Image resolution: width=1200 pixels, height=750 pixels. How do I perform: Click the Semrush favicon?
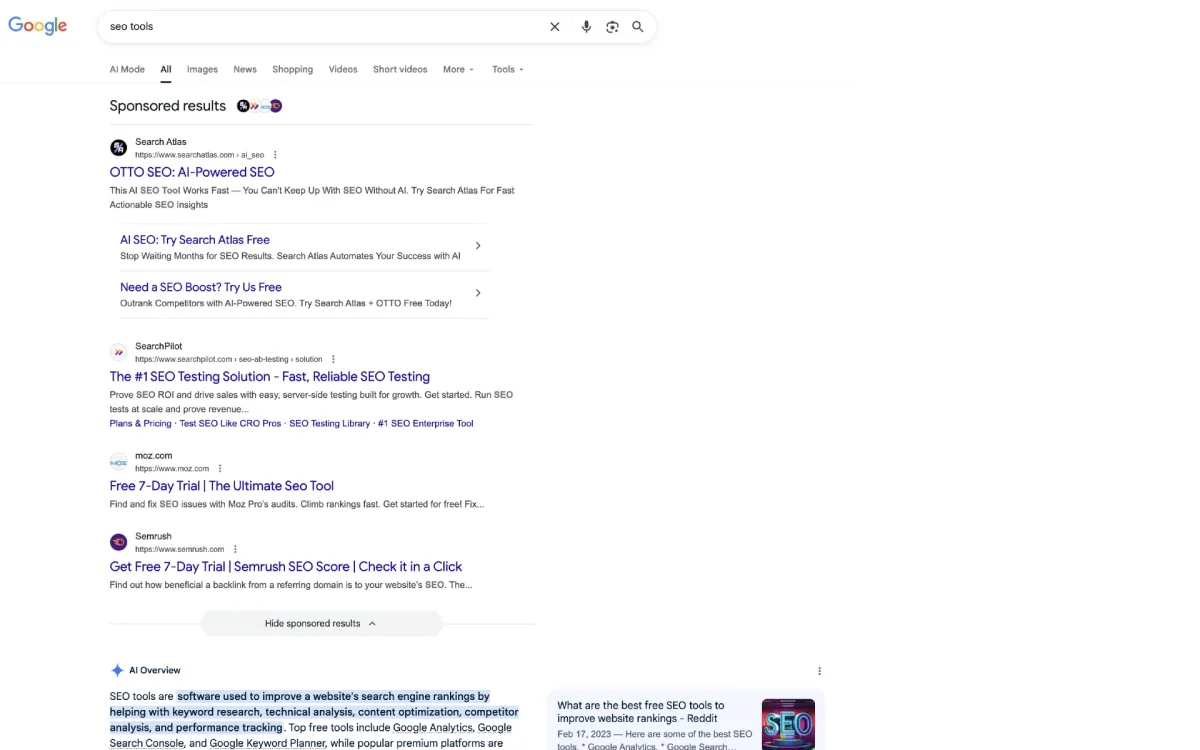coord(119,542)
